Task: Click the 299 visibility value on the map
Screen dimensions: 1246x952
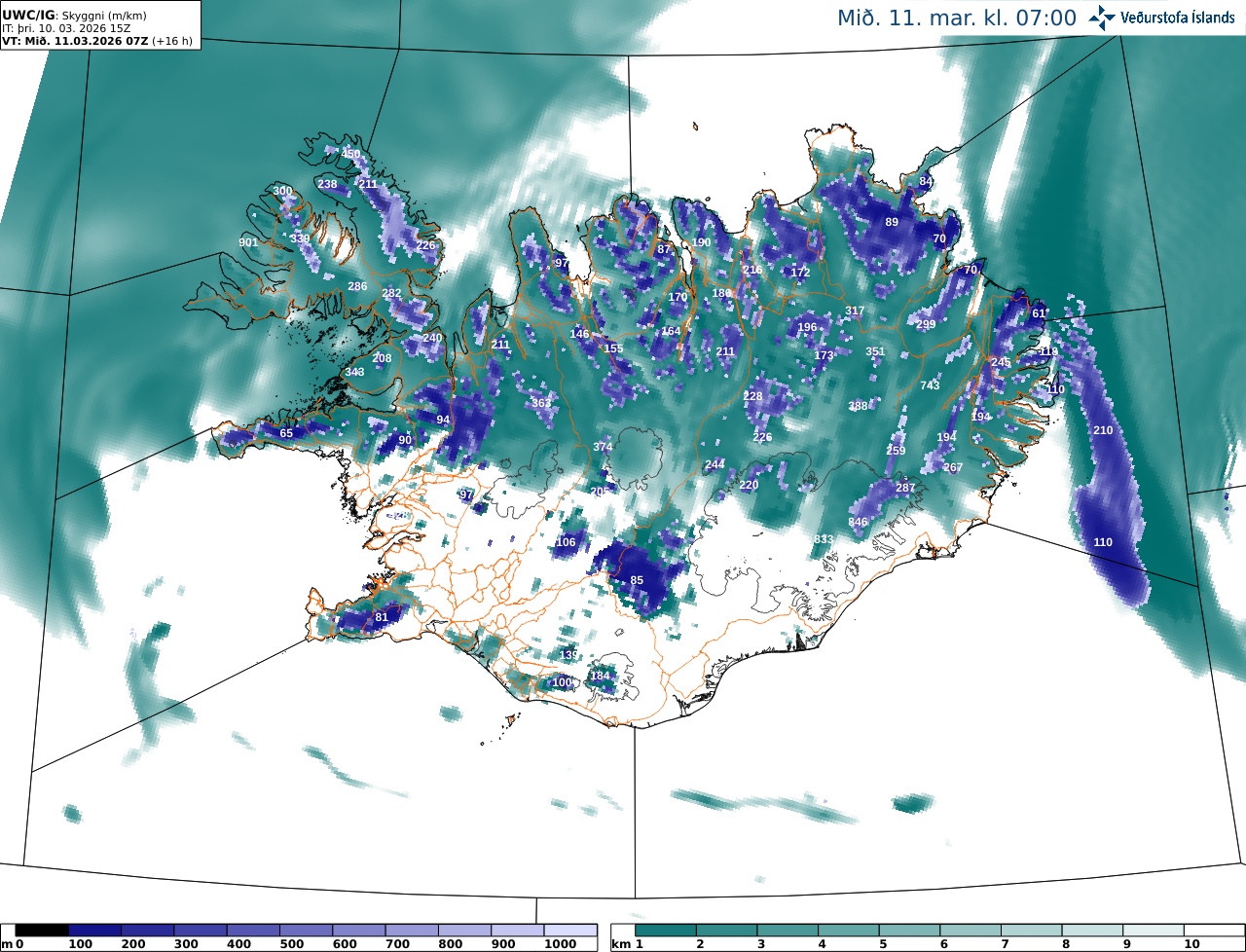Action: pos(926,324)
